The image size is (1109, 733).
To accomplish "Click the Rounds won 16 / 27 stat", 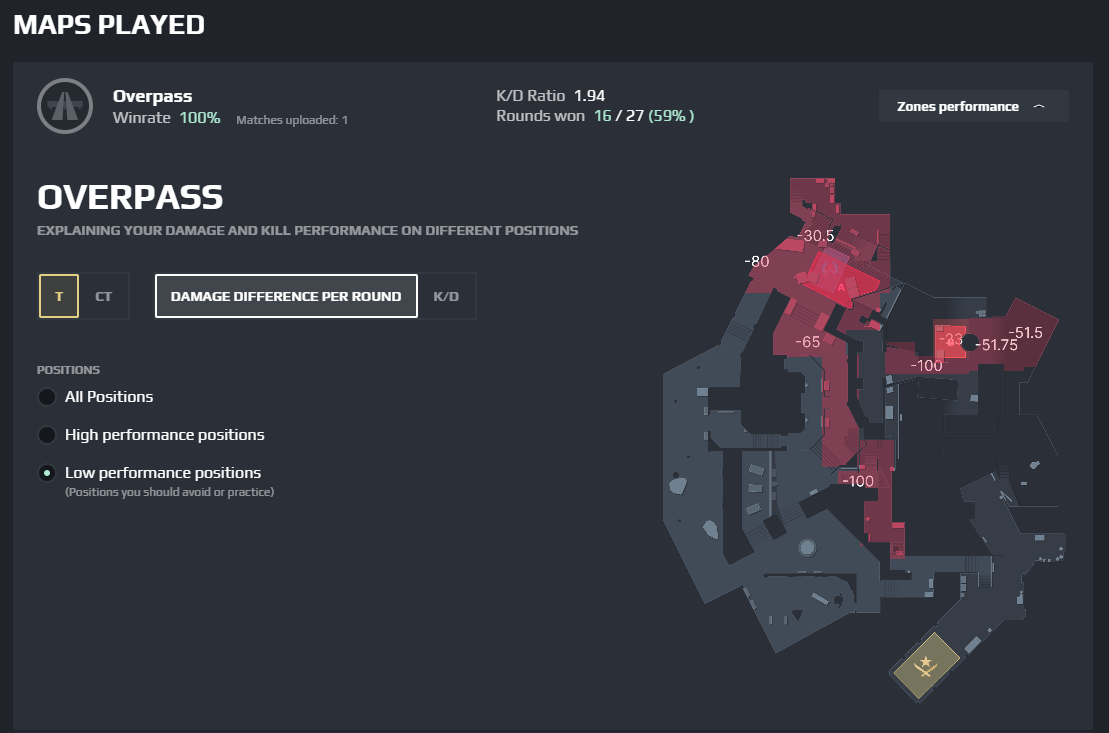I will point(595,115).
